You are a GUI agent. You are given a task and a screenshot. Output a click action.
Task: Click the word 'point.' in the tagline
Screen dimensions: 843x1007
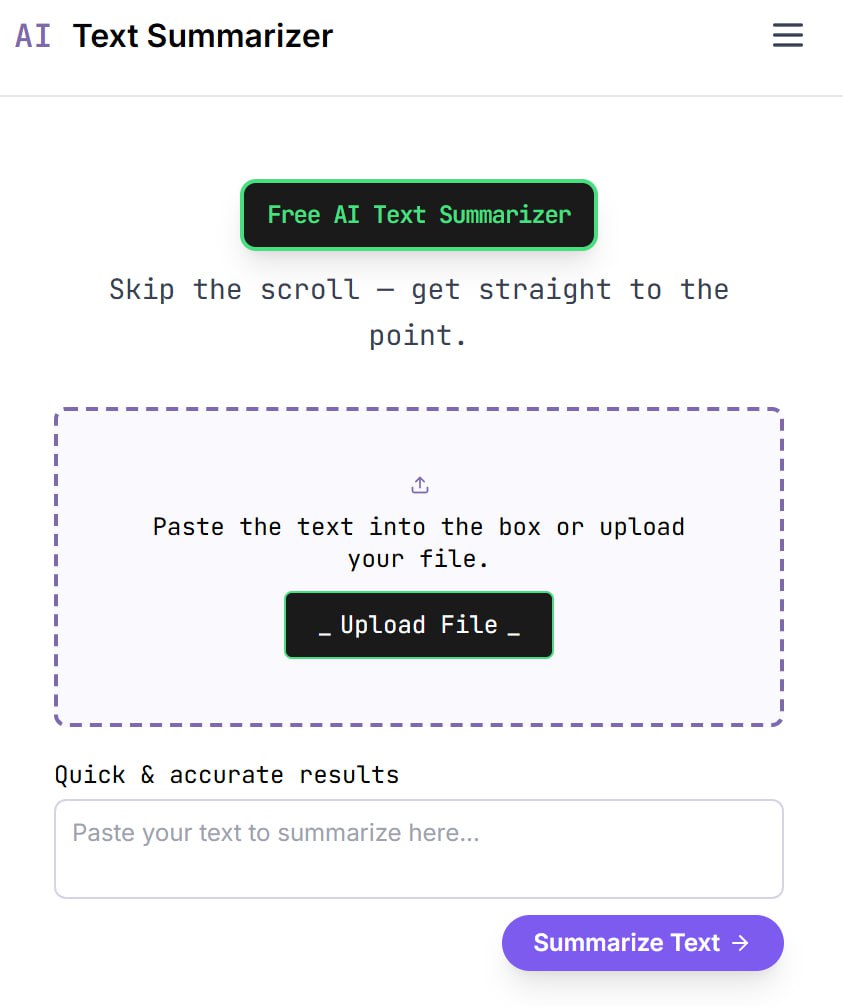pos(418,336)
